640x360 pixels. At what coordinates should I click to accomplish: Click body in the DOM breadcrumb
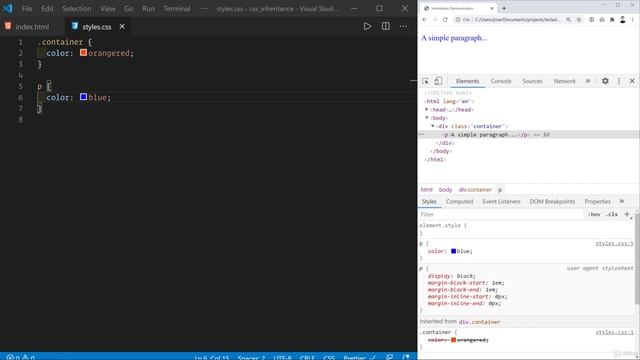(445, 190)
